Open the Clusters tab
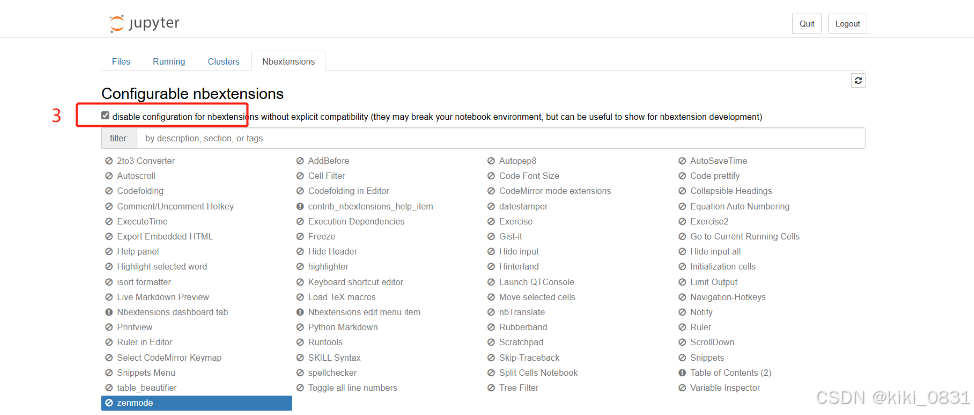The image size is (974, 415). click(224, 62)
